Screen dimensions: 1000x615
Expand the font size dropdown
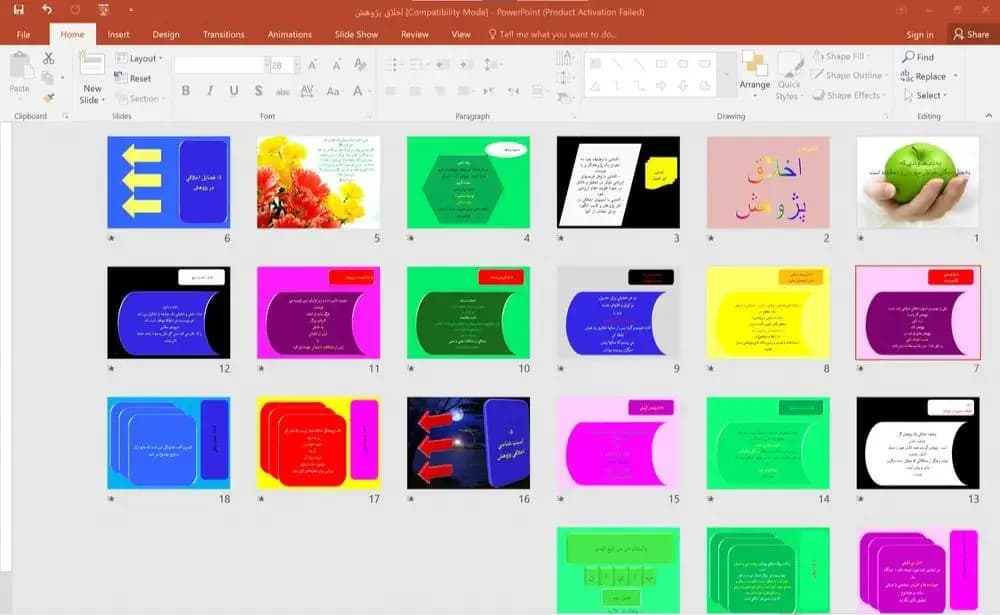tap(297, 64)
